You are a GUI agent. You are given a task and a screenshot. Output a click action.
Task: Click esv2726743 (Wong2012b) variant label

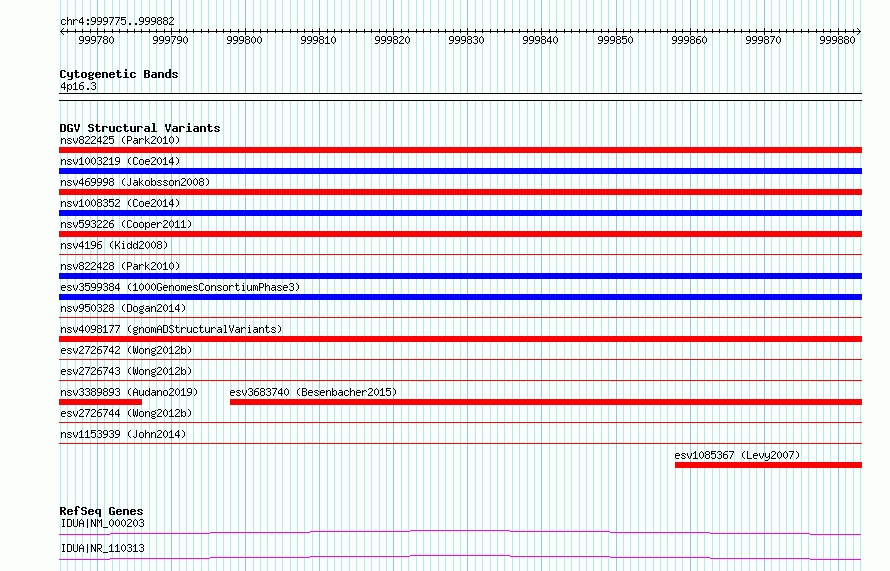126,371
